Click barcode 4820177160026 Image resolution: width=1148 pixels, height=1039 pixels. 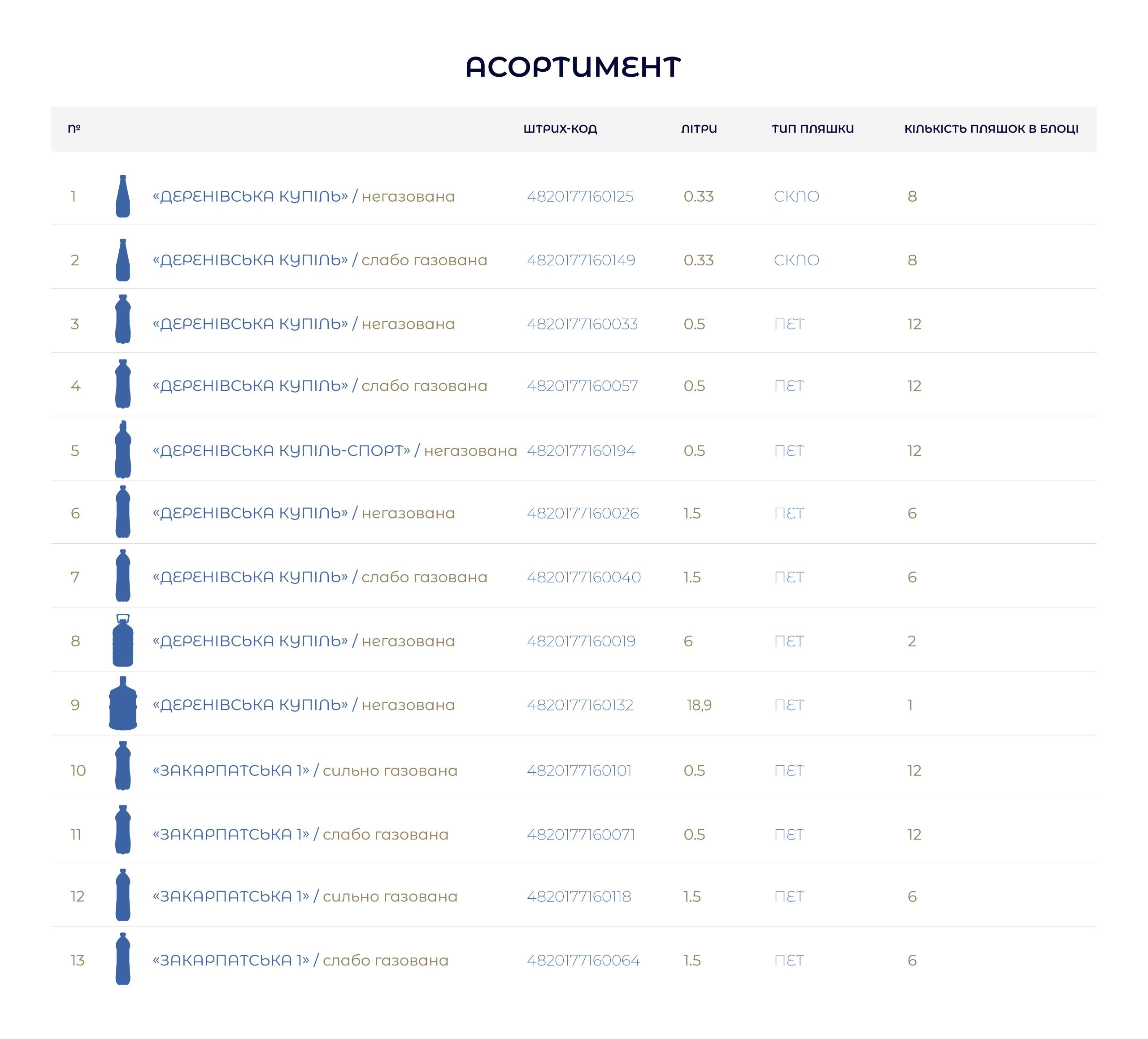click(583, 514)
